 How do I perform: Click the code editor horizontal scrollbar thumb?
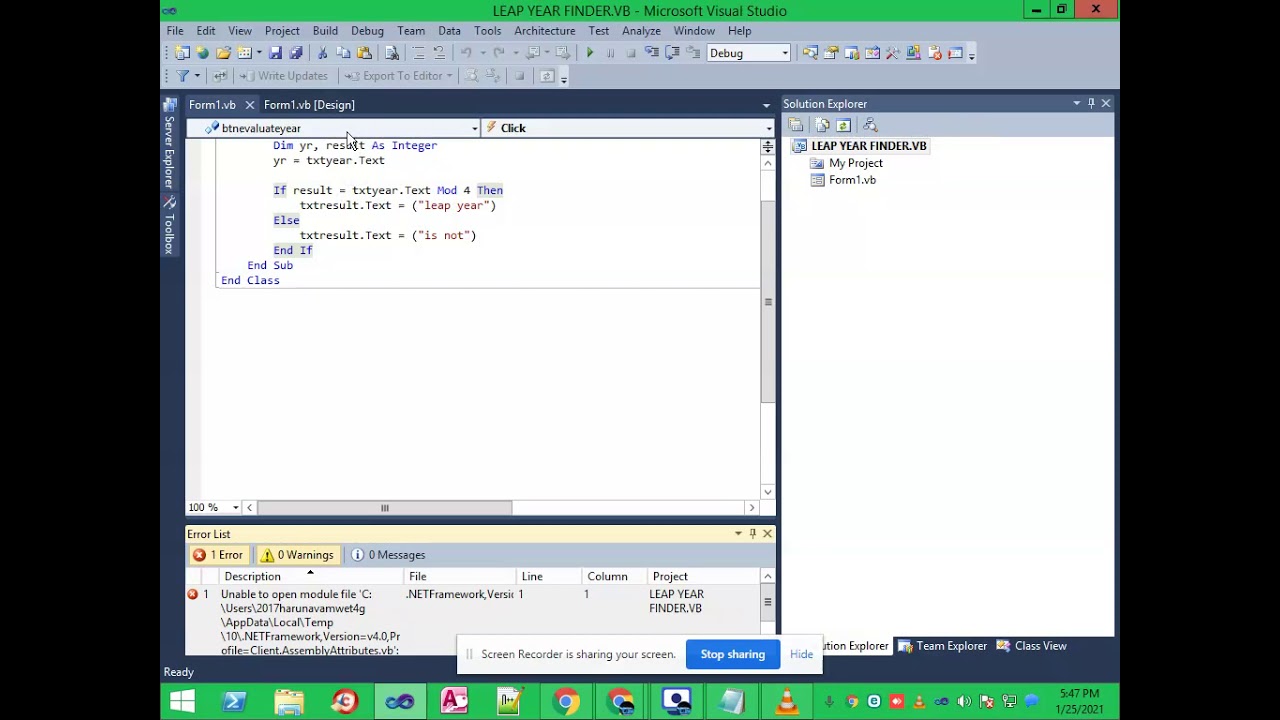pyautogui.click(x=385, y=508)
